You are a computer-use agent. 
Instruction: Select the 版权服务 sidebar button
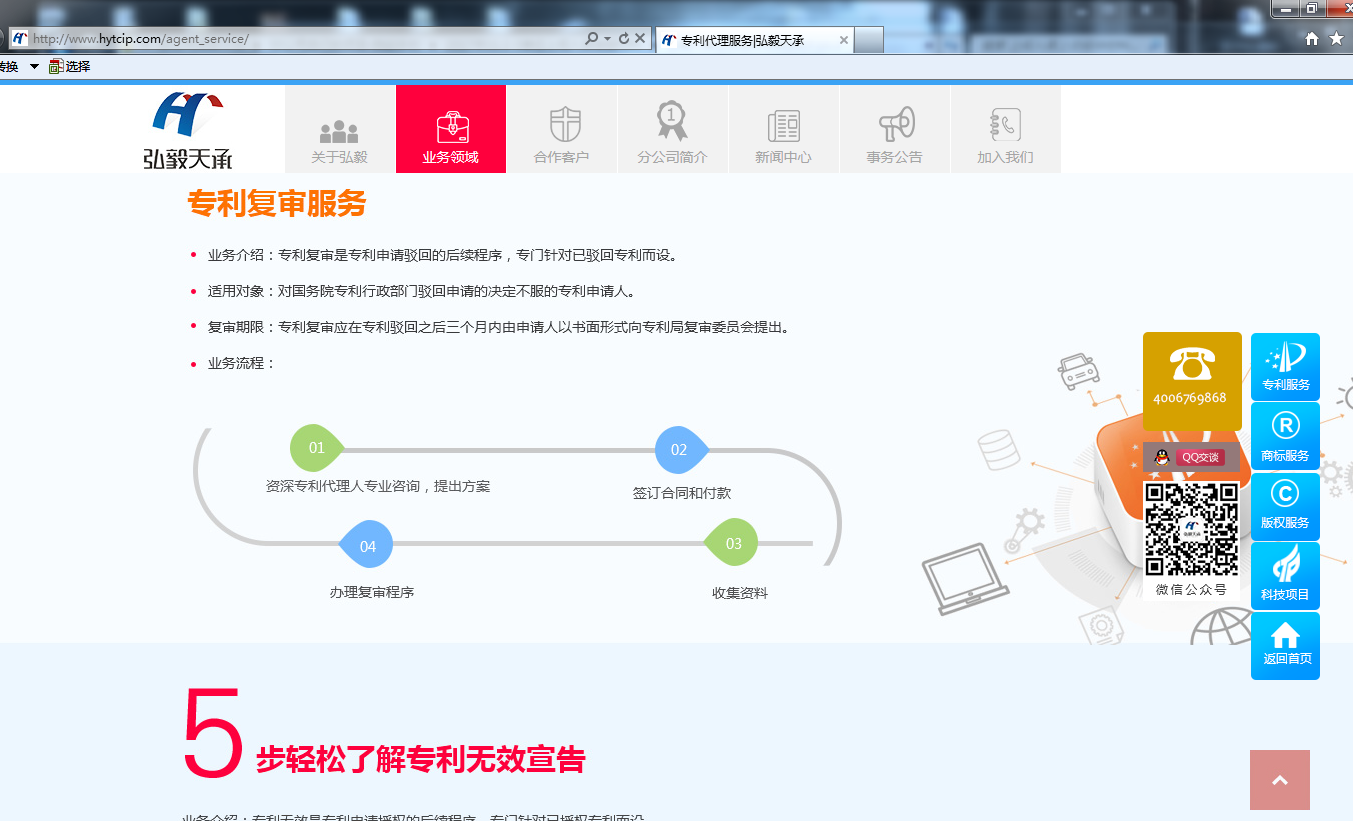[x=1285, y=506]
